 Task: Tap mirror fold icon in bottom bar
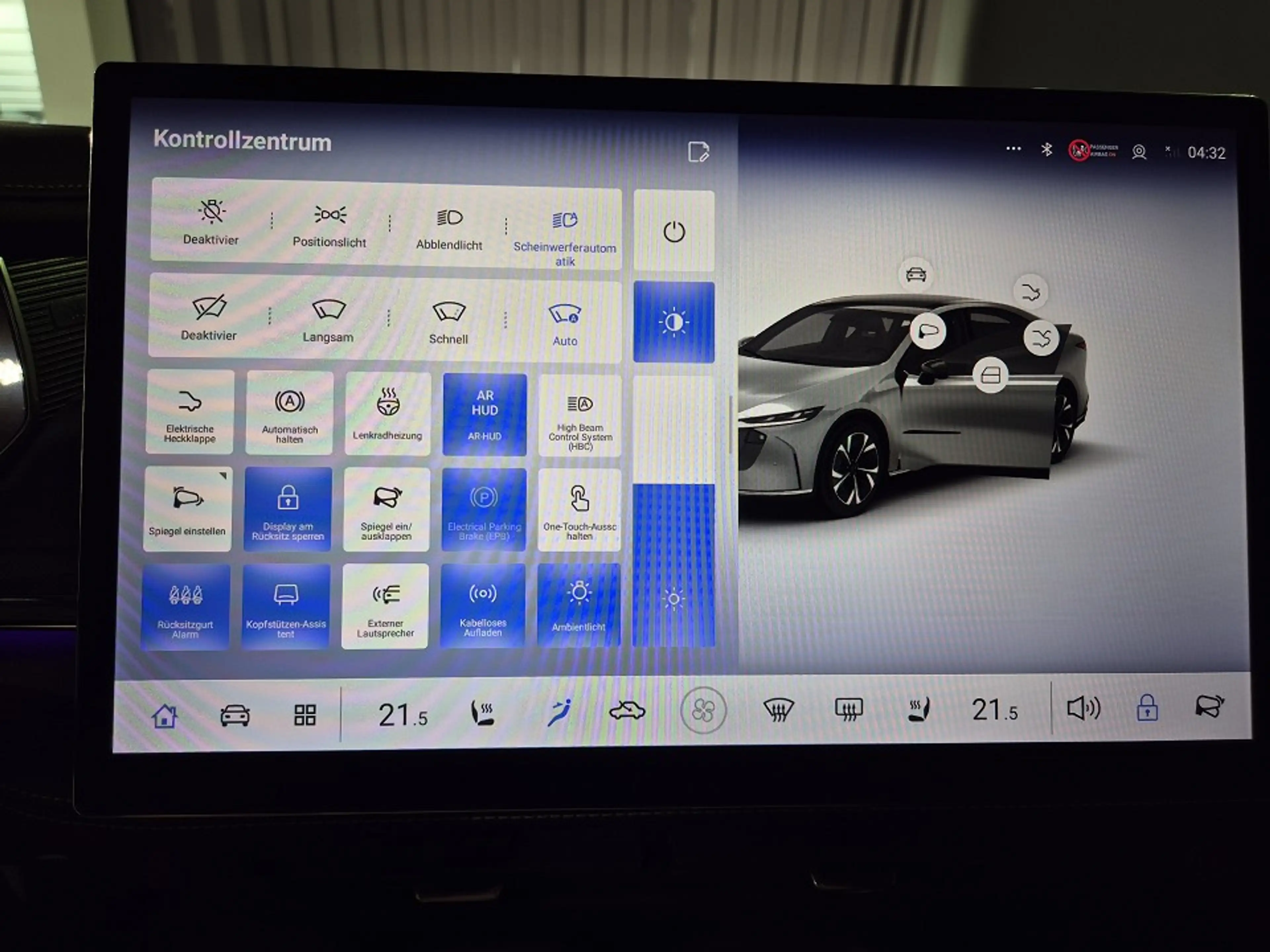[x=1209, y=706]
